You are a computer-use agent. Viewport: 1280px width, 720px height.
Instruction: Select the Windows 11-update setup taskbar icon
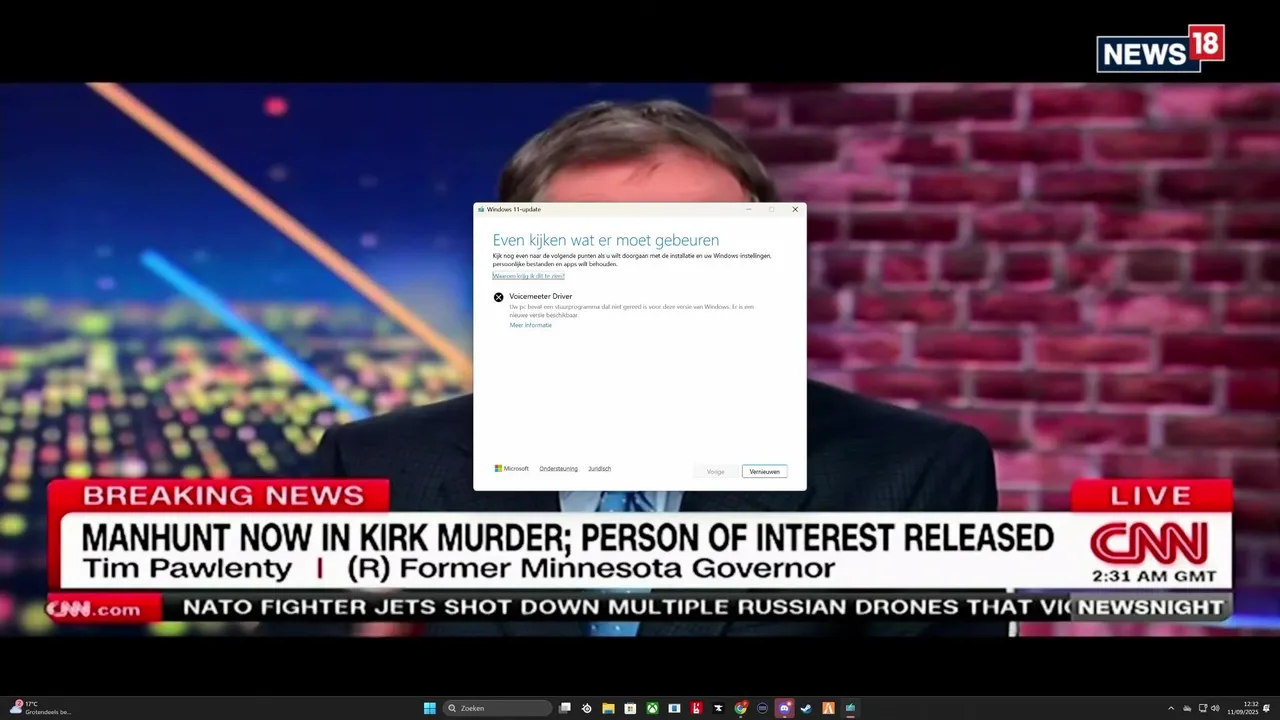click(x=851, y=708)
